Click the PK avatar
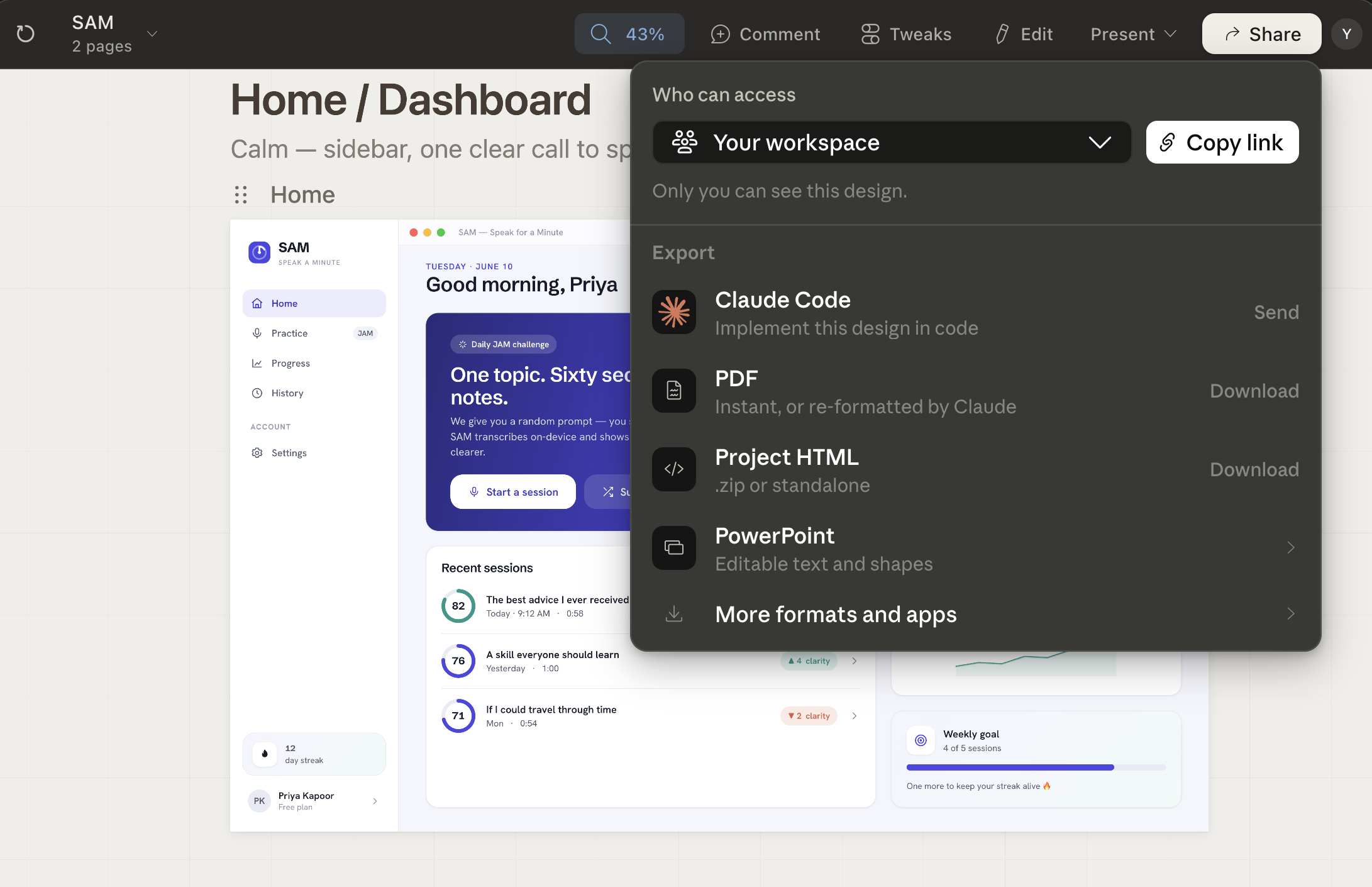The image size is (1372, 887). point(259,801)
